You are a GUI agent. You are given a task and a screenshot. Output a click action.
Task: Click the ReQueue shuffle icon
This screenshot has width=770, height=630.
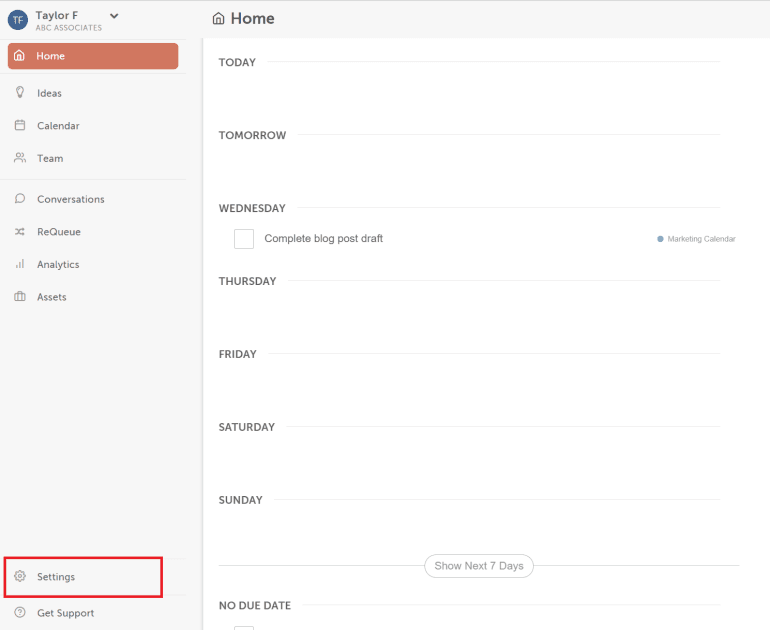coord(20,231)
